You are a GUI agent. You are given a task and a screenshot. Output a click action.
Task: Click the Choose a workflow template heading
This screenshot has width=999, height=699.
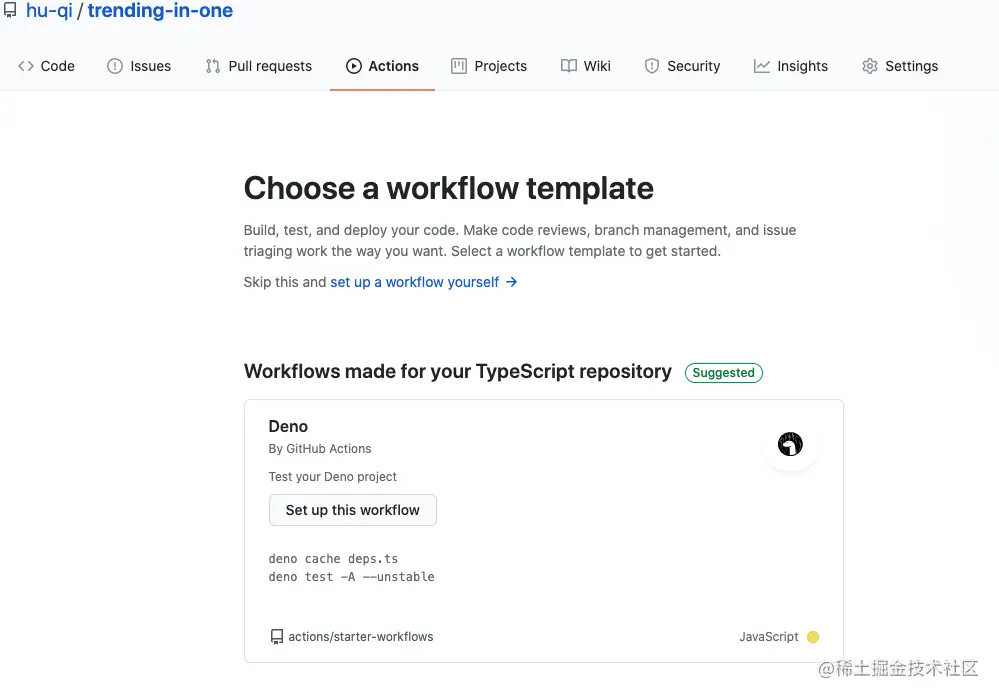point(449,189)
